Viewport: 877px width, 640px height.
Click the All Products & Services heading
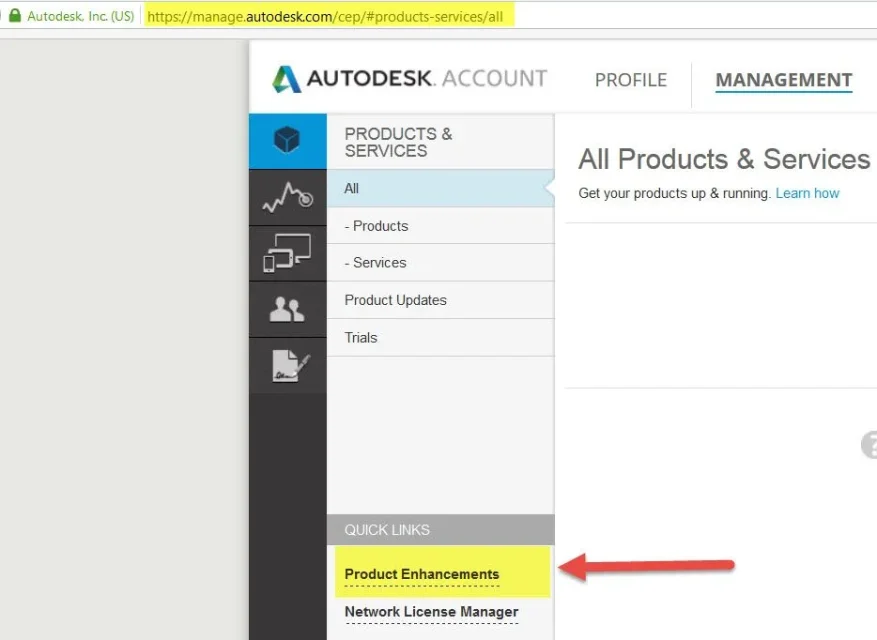(724, 159)
